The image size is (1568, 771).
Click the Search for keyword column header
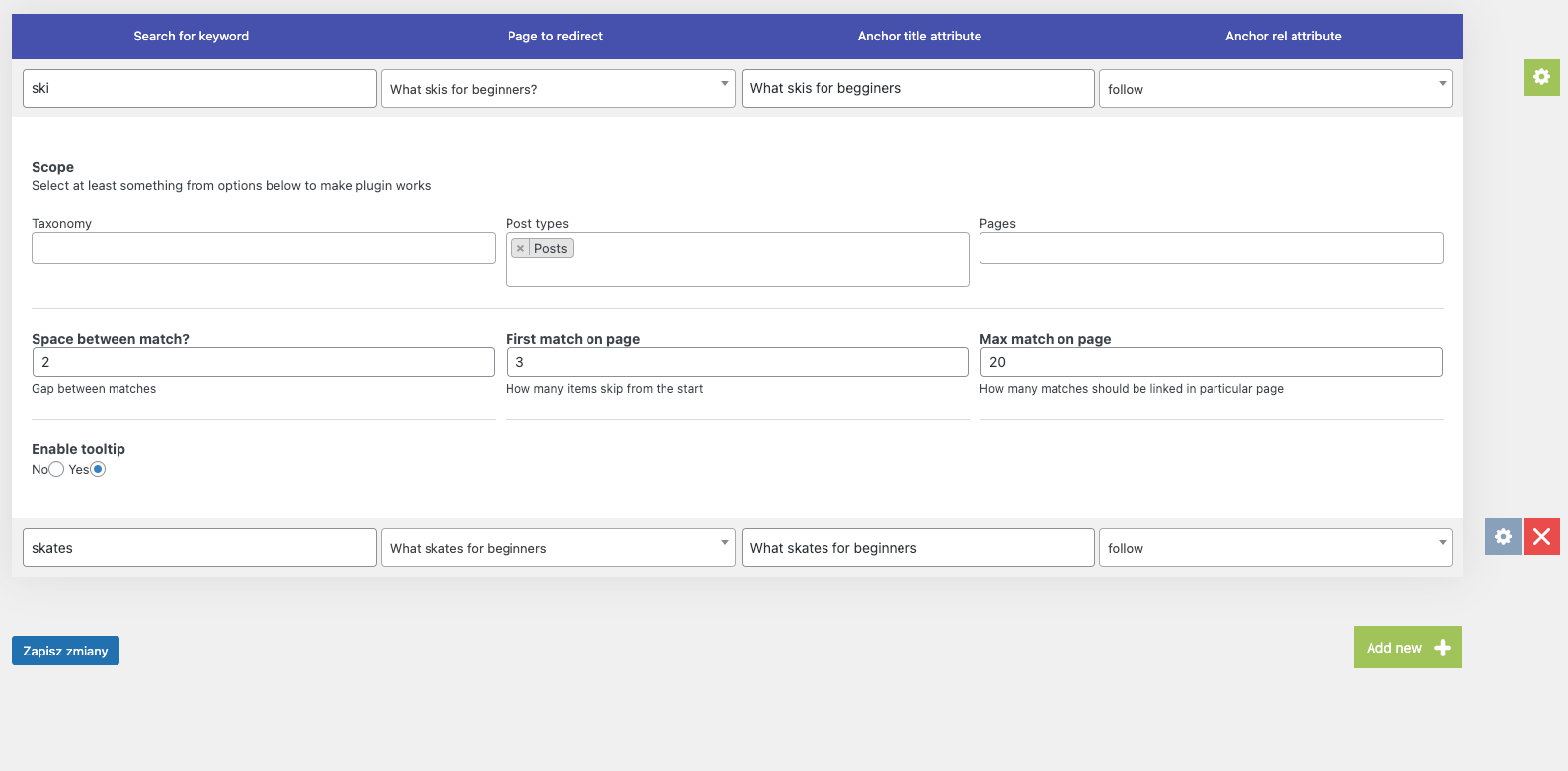192,37
